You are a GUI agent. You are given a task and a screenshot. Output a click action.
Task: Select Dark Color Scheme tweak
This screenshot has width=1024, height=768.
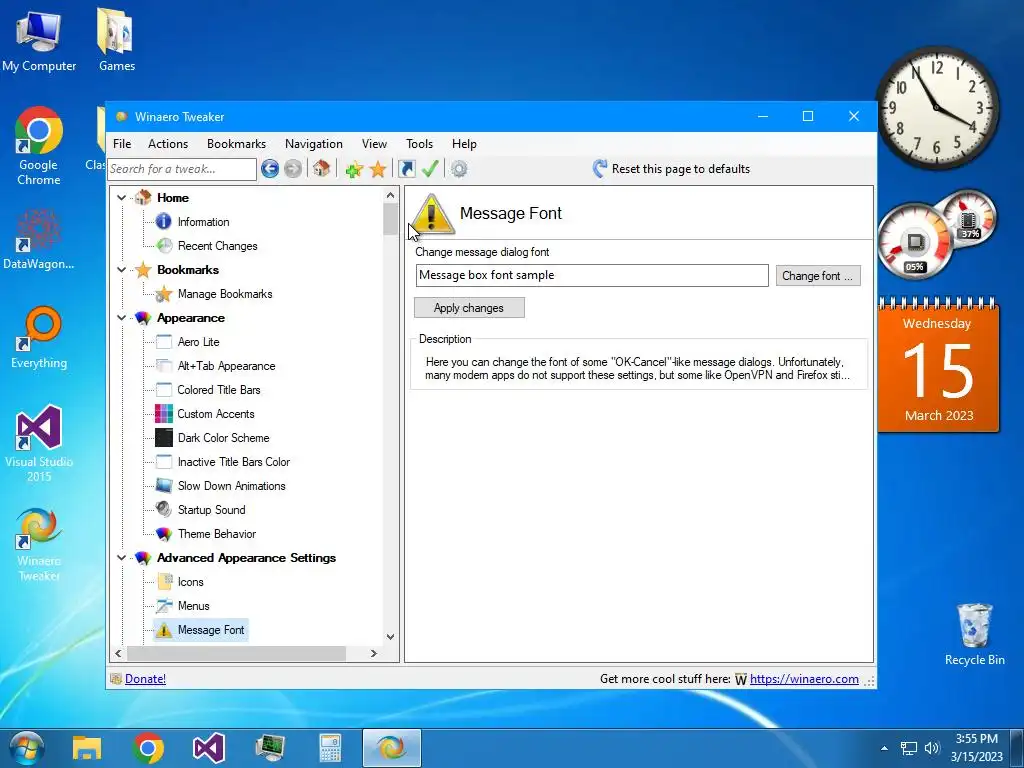point(223,438)
